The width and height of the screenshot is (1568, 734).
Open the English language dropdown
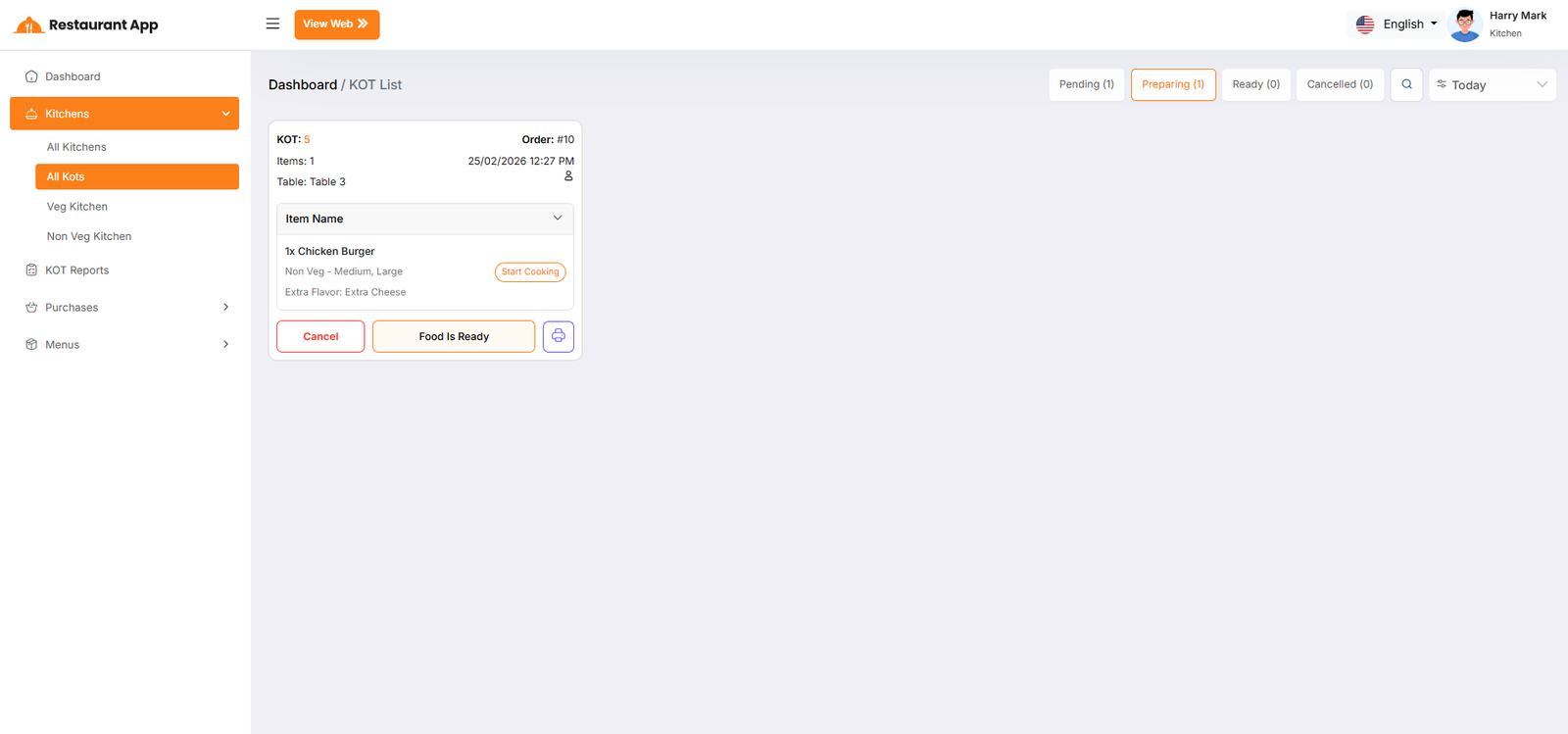pyautogui.click(x=1396, y=24)
